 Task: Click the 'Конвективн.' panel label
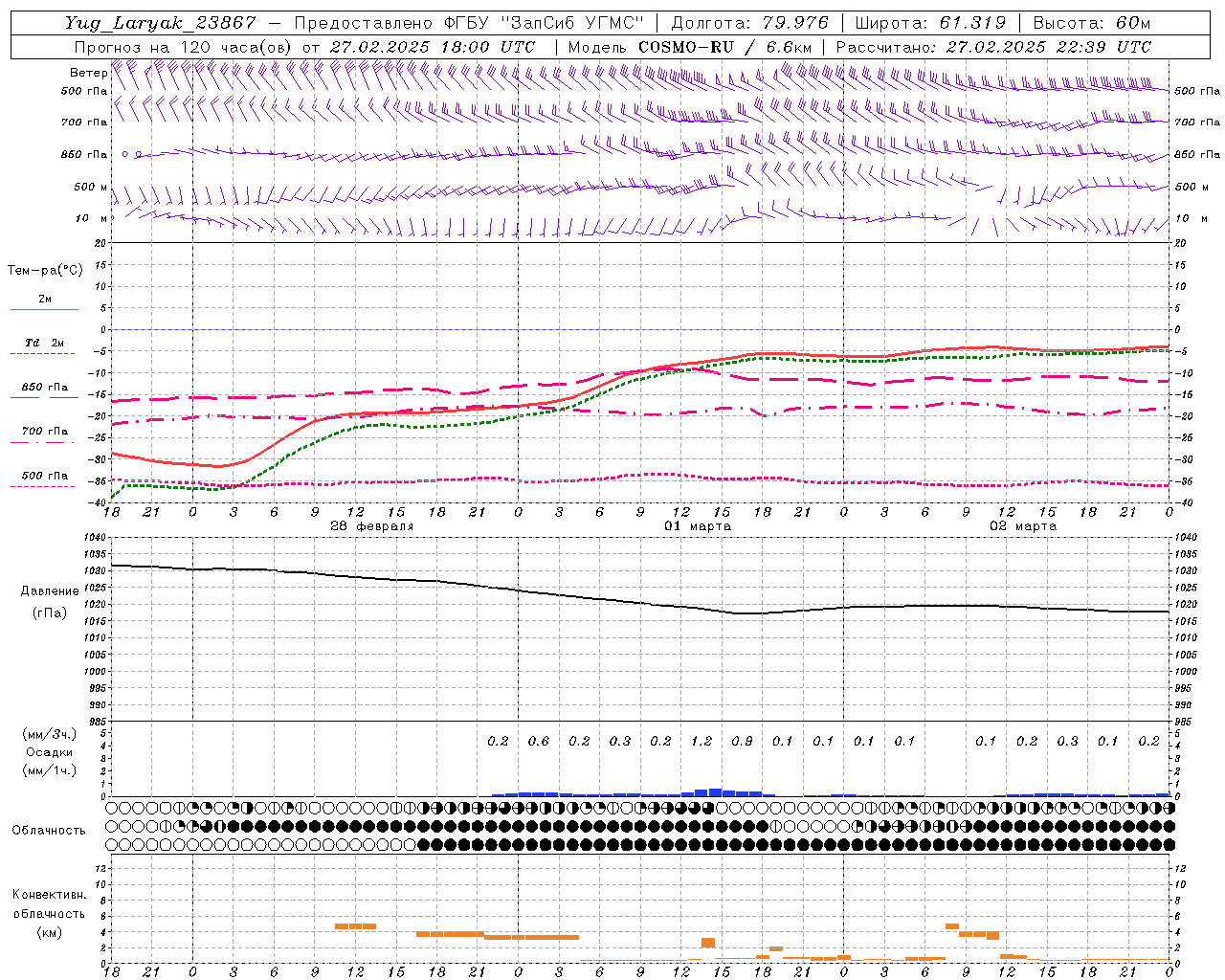(x=49, y=895)
